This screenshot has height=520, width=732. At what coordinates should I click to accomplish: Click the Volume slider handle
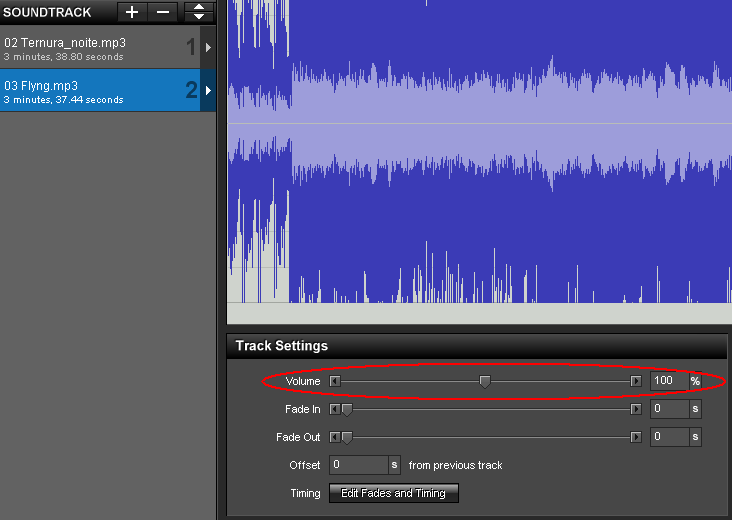pyautogui.click(x=485, y=381)
